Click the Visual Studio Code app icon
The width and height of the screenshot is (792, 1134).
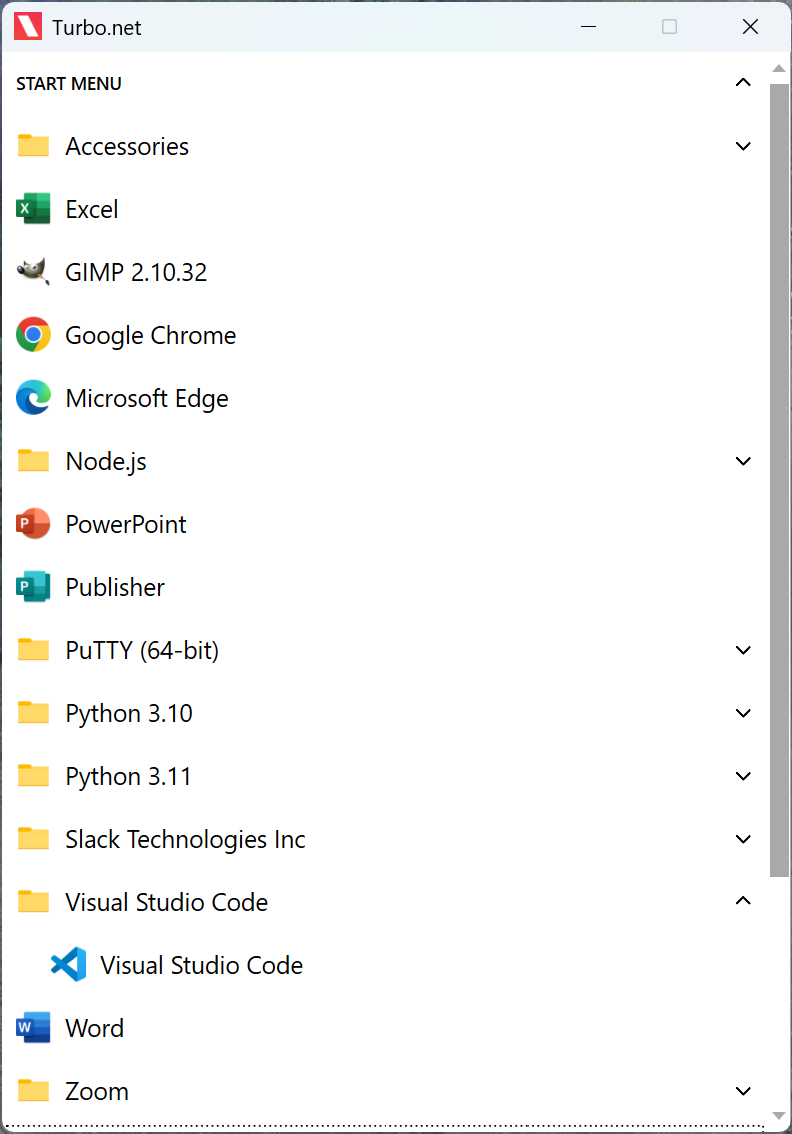coord(69,964)
